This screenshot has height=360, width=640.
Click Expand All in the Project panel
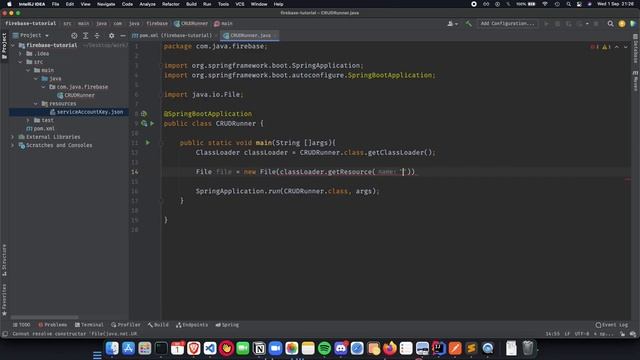(85, 36)
